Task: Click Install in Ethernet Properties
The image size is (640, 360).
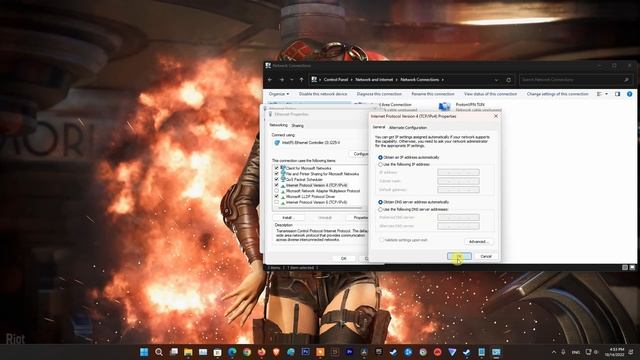Action: coord(288,218)
